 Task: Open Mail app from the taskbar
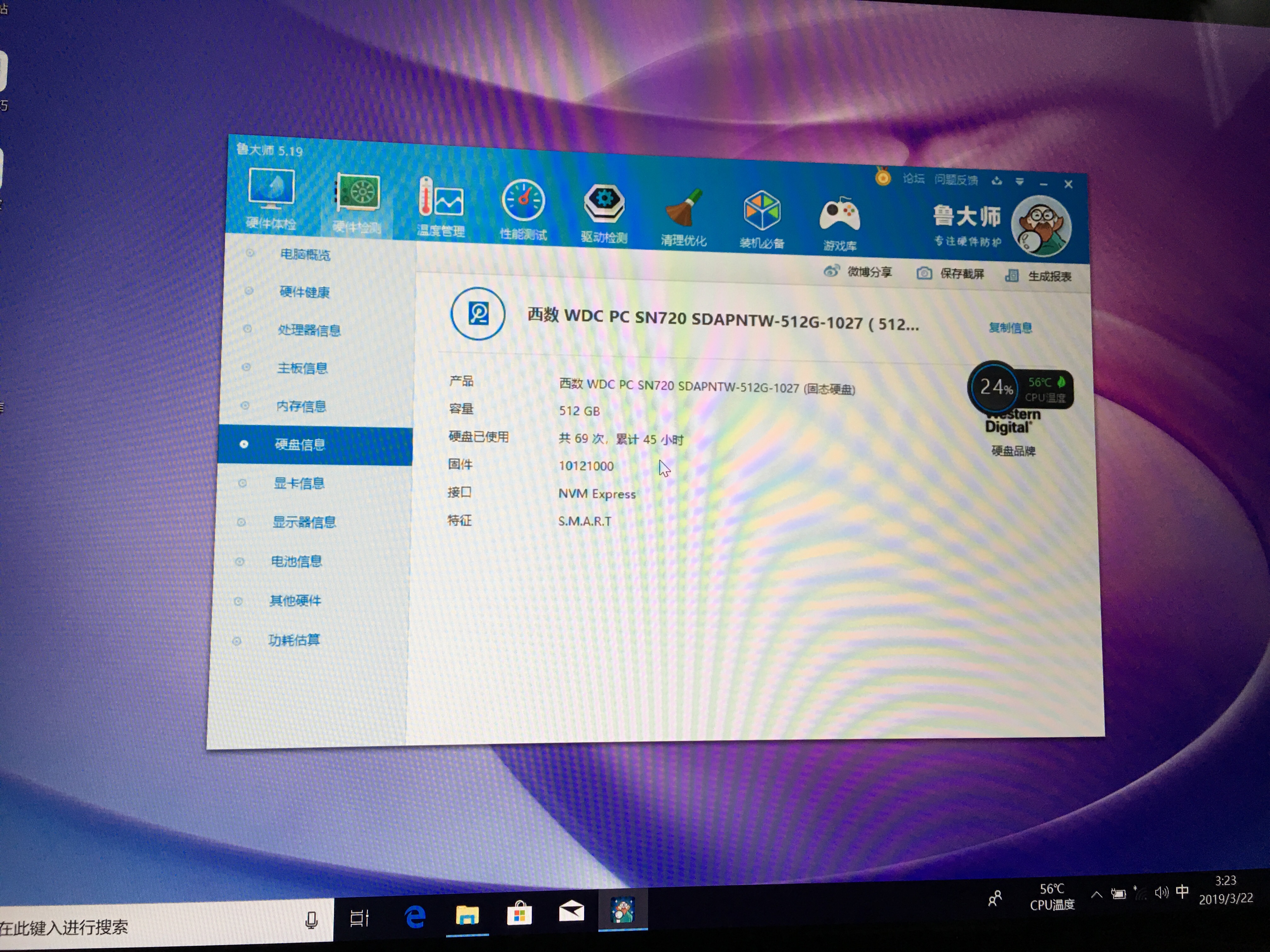(x=571, y=911)
